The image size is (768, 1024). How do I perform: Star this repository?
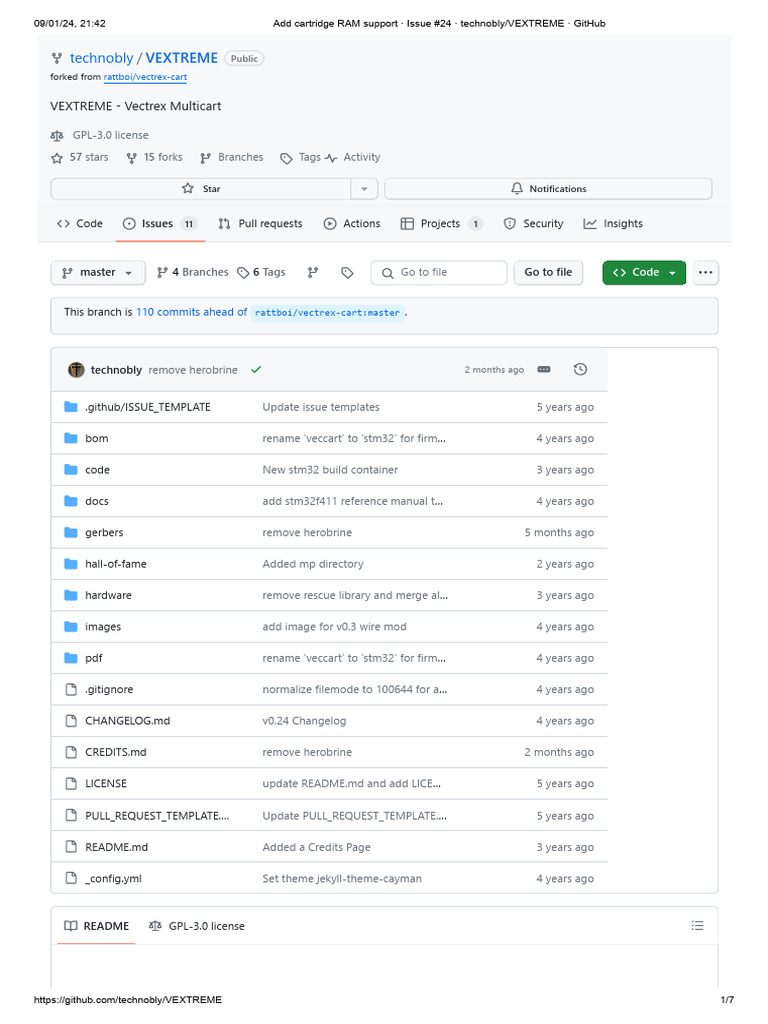[200, 189]
